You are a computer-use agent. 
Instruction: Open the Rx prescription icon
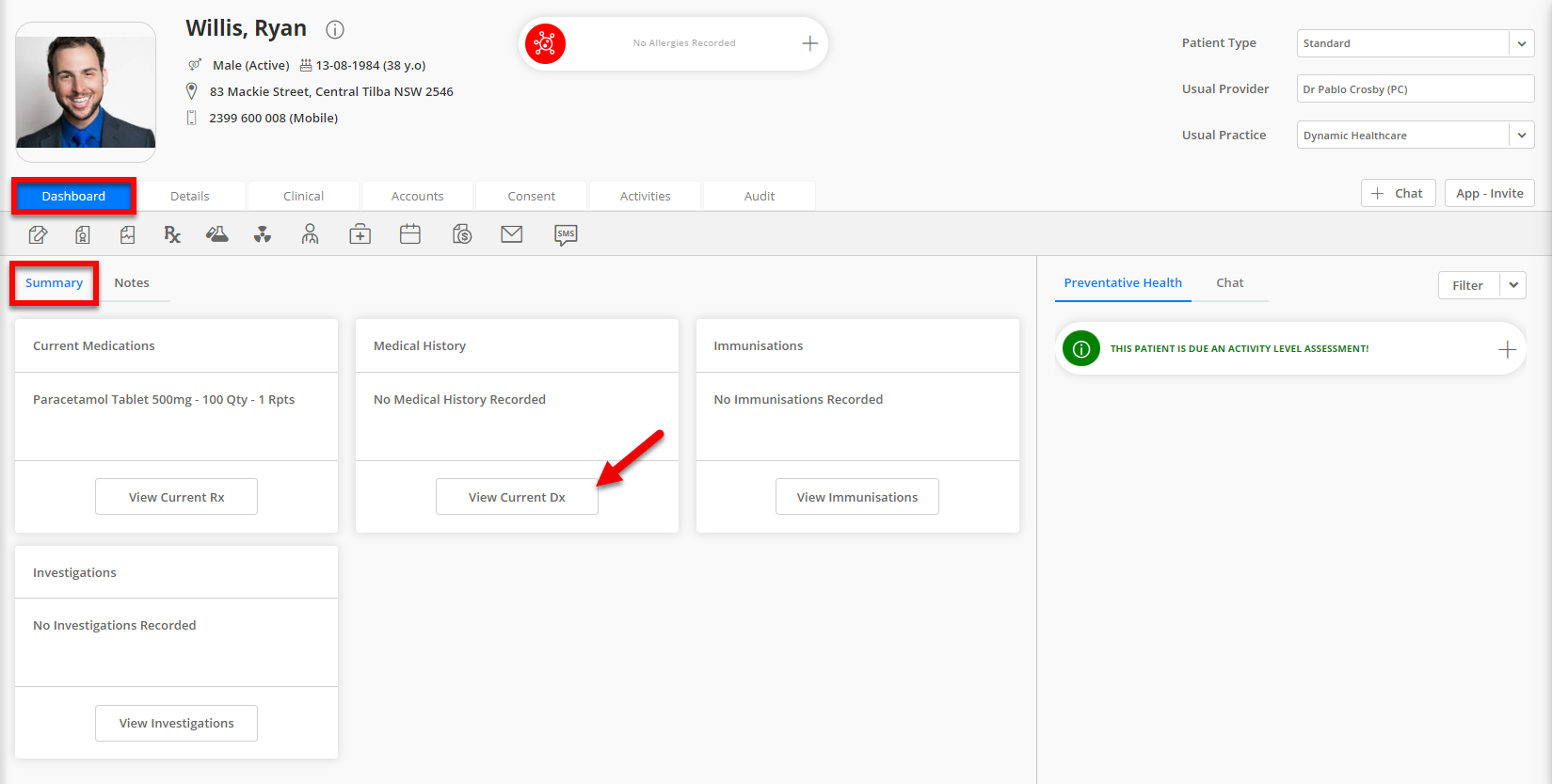(x=172, y=234)
